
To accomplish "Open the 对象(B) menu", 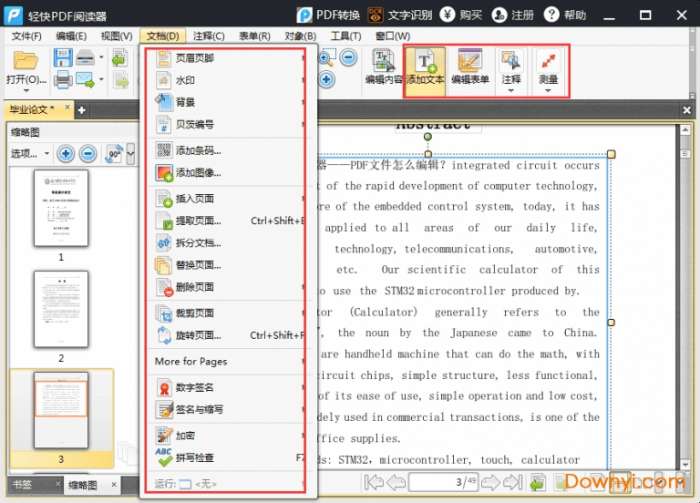I will point(300,36).
